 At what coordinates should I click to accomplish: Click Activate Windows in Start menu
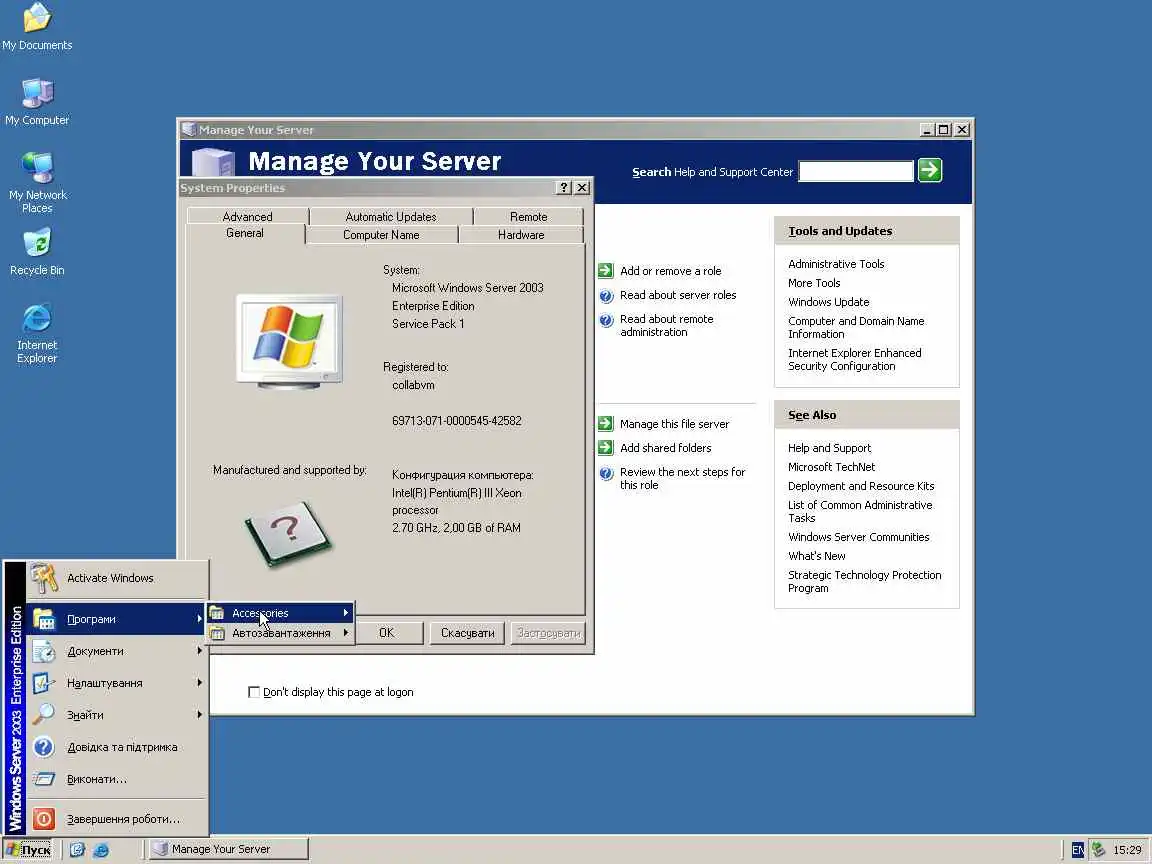coord(118,578)
